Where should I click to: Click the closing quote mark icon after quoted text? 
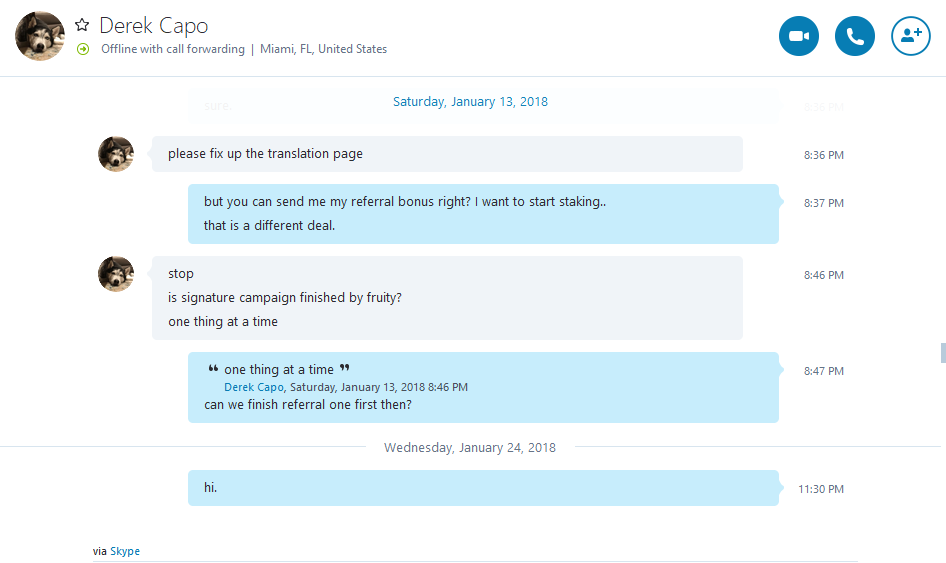pos(344,368)
